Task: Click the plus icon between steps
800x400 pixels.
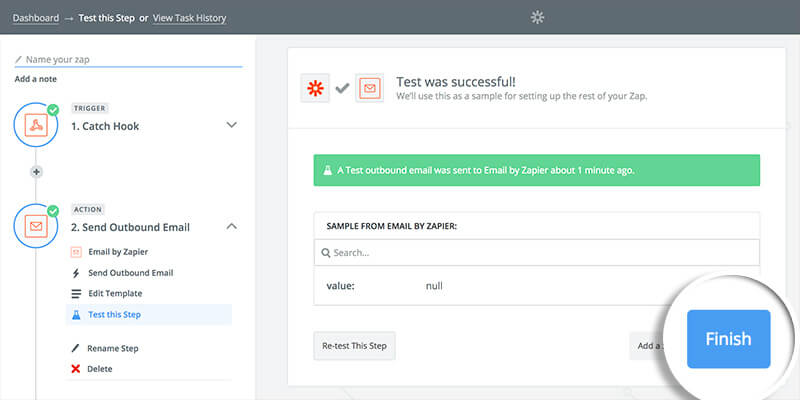Action: (x=36, y=172)
